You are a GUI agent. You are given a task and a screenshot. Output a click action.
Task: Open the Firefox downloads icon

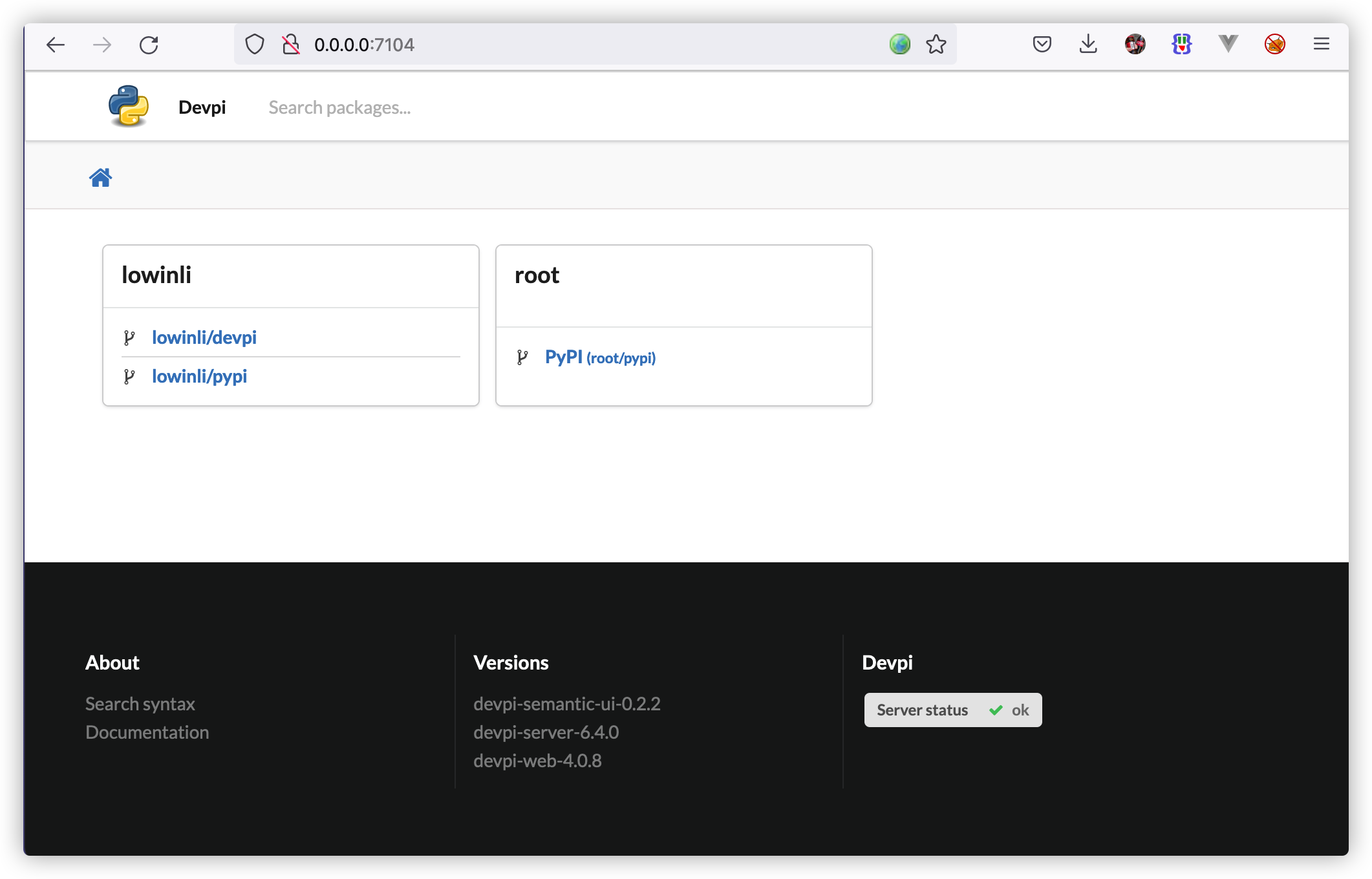1088,44
